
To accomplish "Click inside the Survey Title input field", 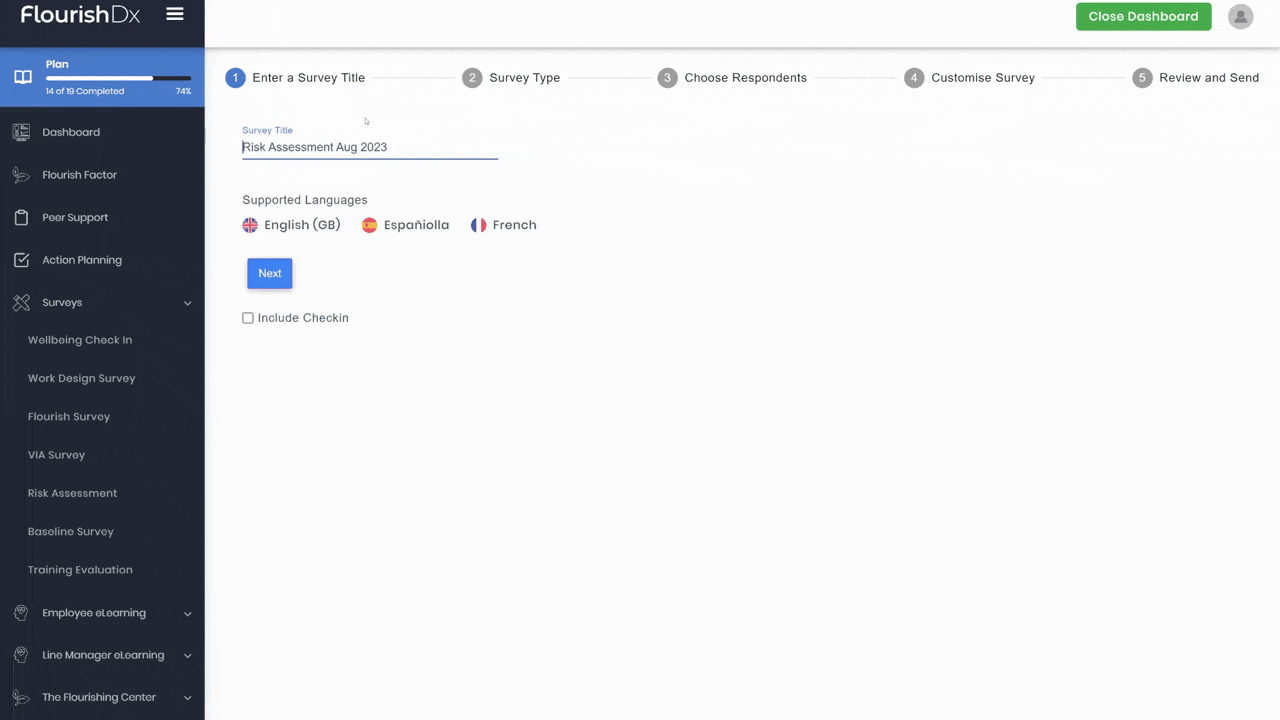I will click(x=370, y=147).
